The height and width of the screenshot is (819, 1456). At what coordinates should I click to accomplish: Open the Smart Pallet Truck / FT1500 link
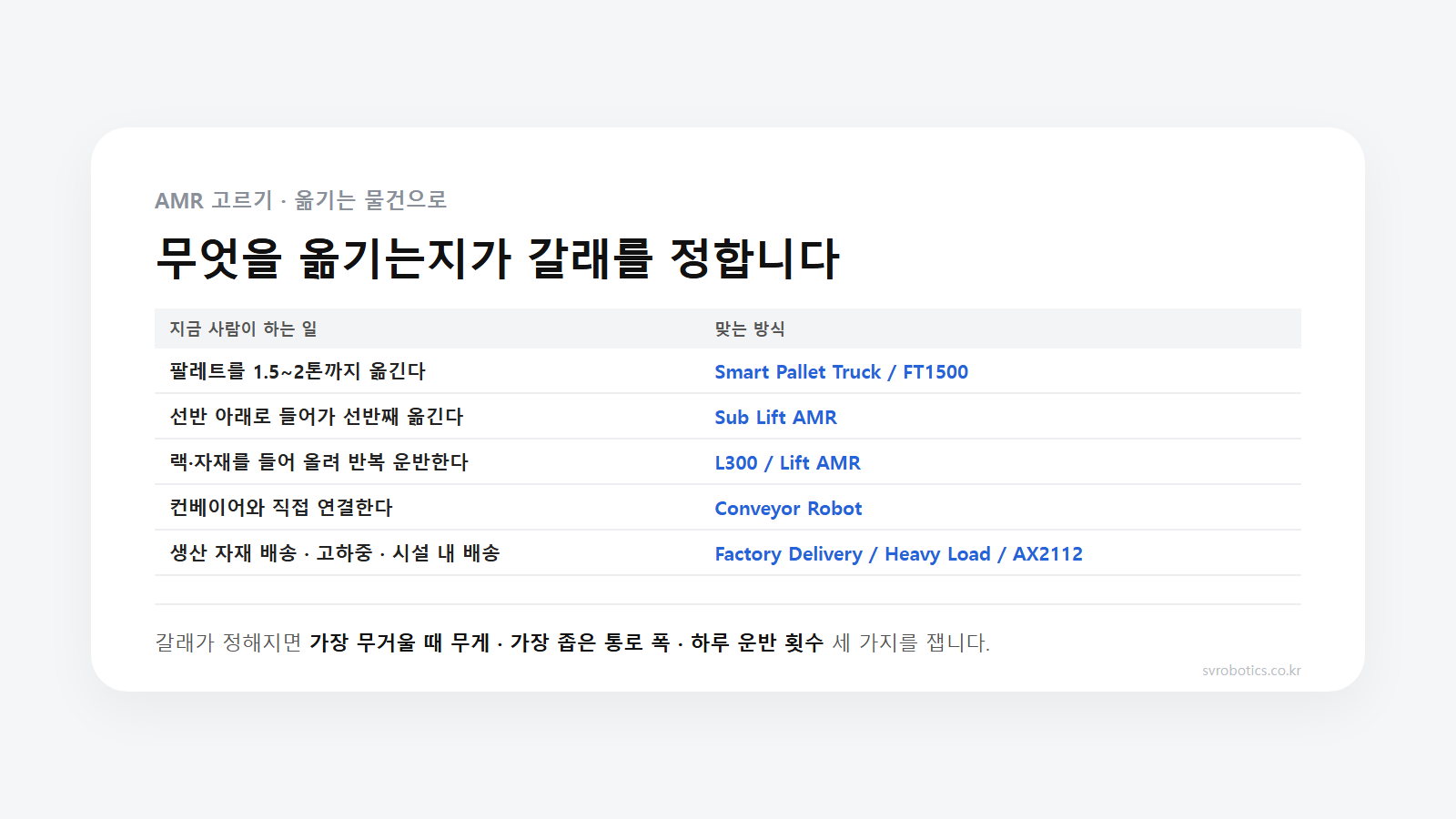(x=841, y=371)
